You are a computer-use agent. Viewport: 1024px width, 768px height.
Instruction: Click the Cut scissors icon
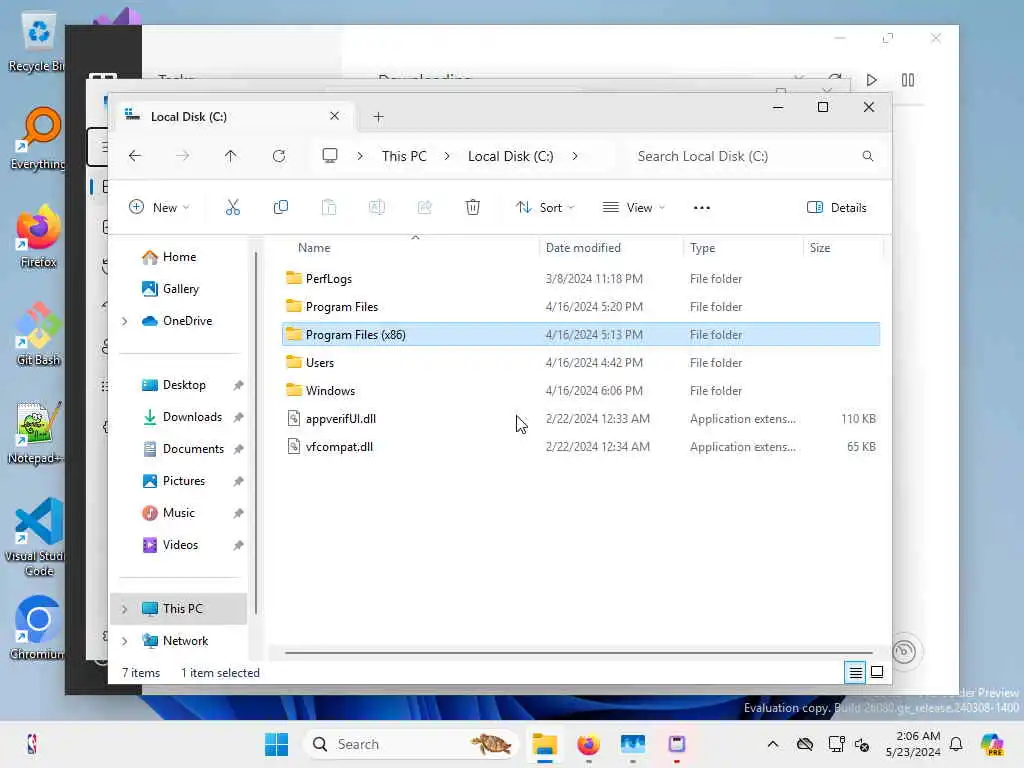[232, 208]
